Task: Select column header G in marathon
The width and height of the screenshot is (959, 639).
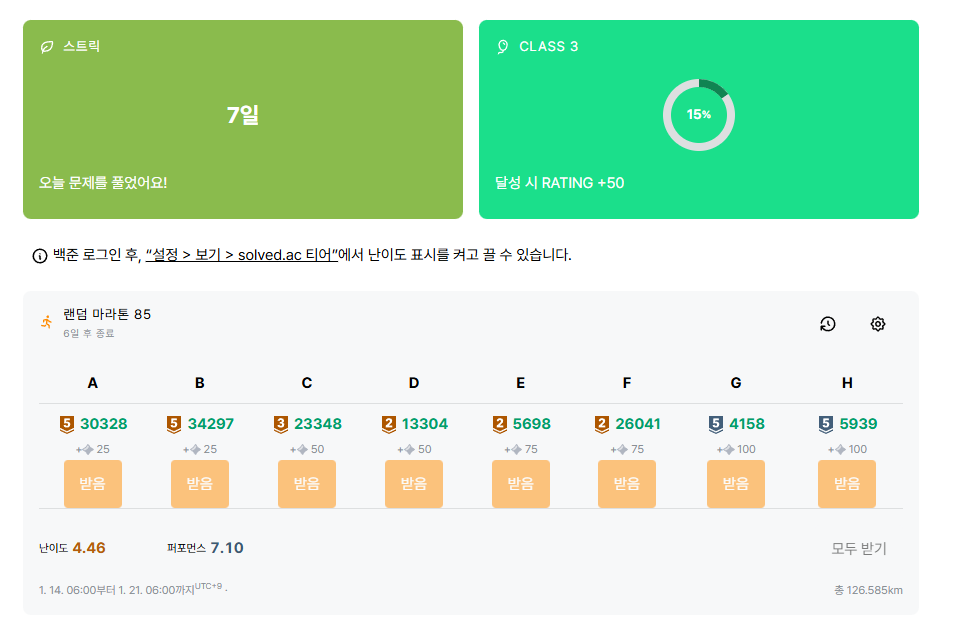Action: [736, 383]
